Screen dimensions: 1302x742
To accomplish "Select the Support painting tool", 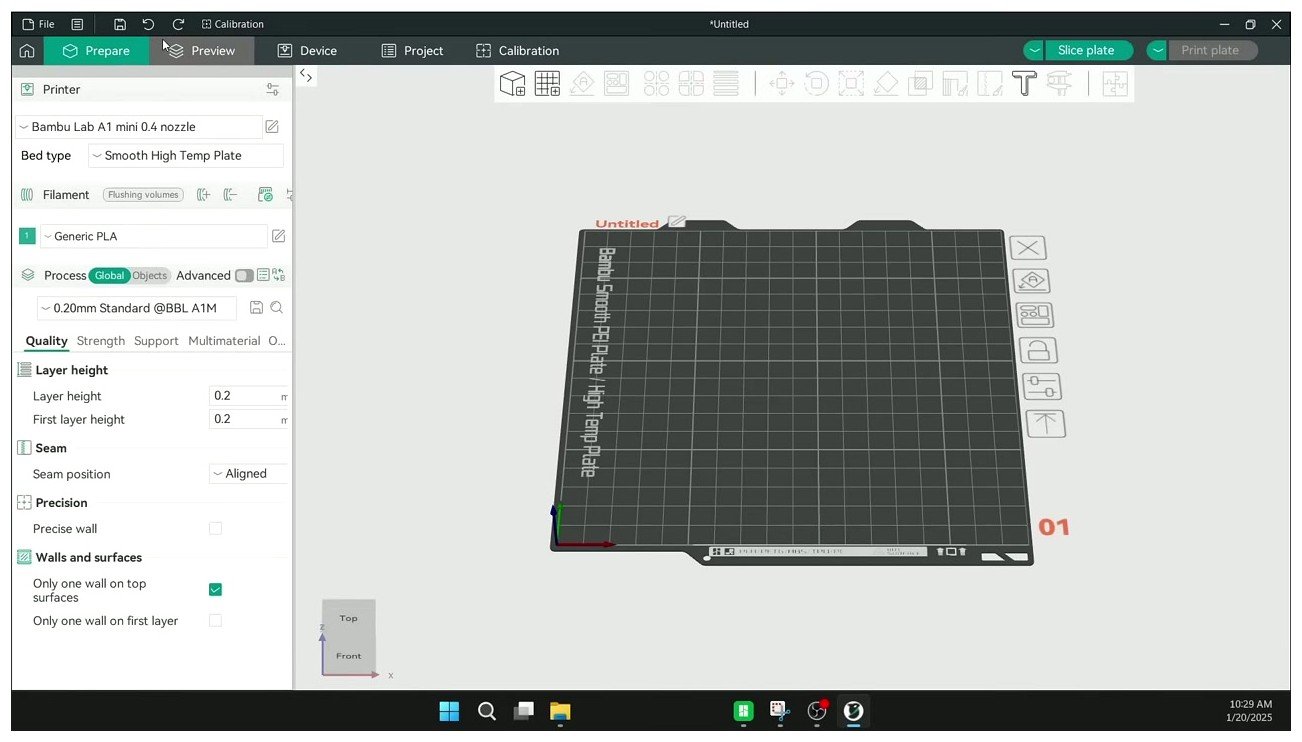I will (955, 84).
